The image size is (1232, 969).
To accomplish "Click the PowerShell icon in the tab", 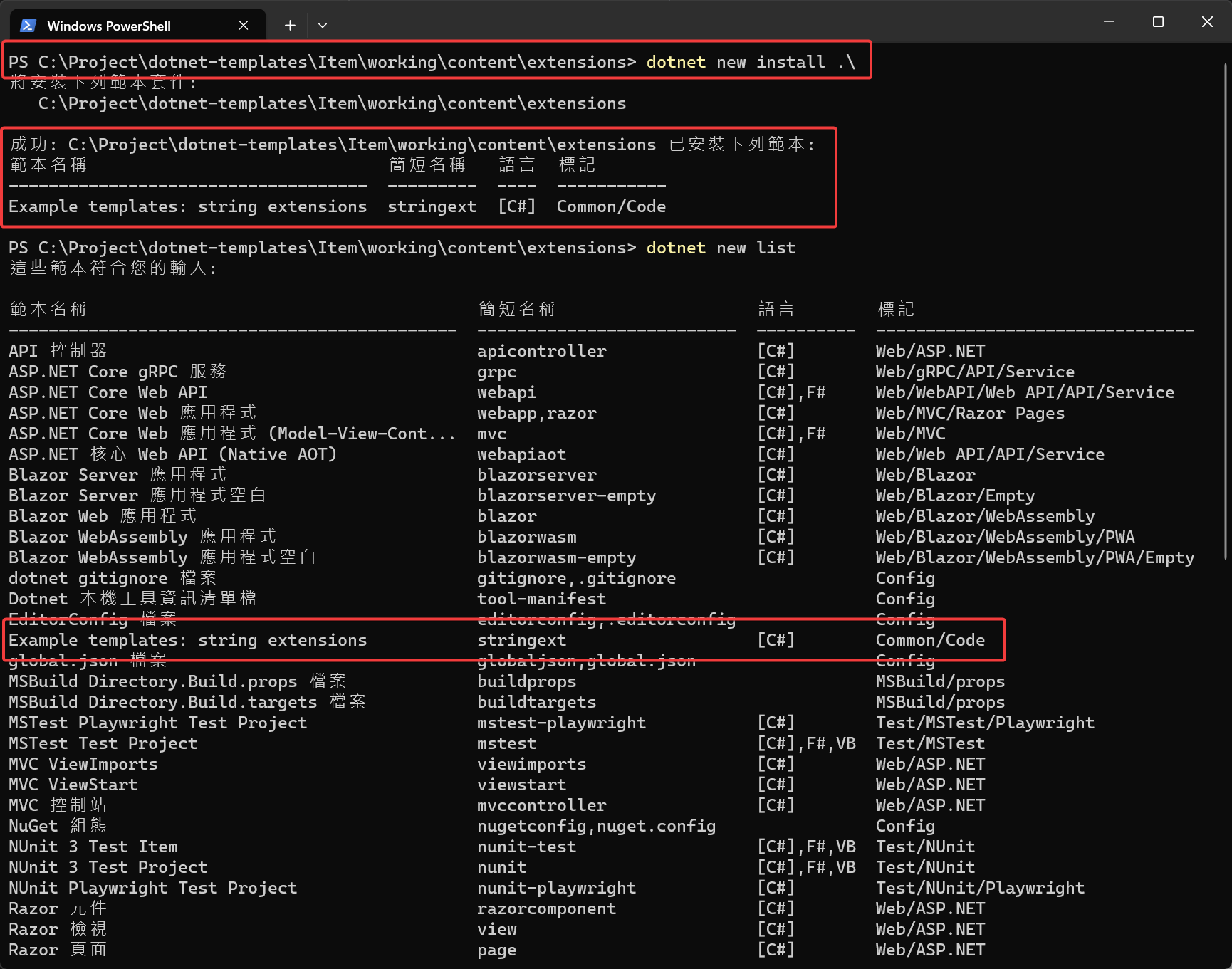I will [28, 26].
